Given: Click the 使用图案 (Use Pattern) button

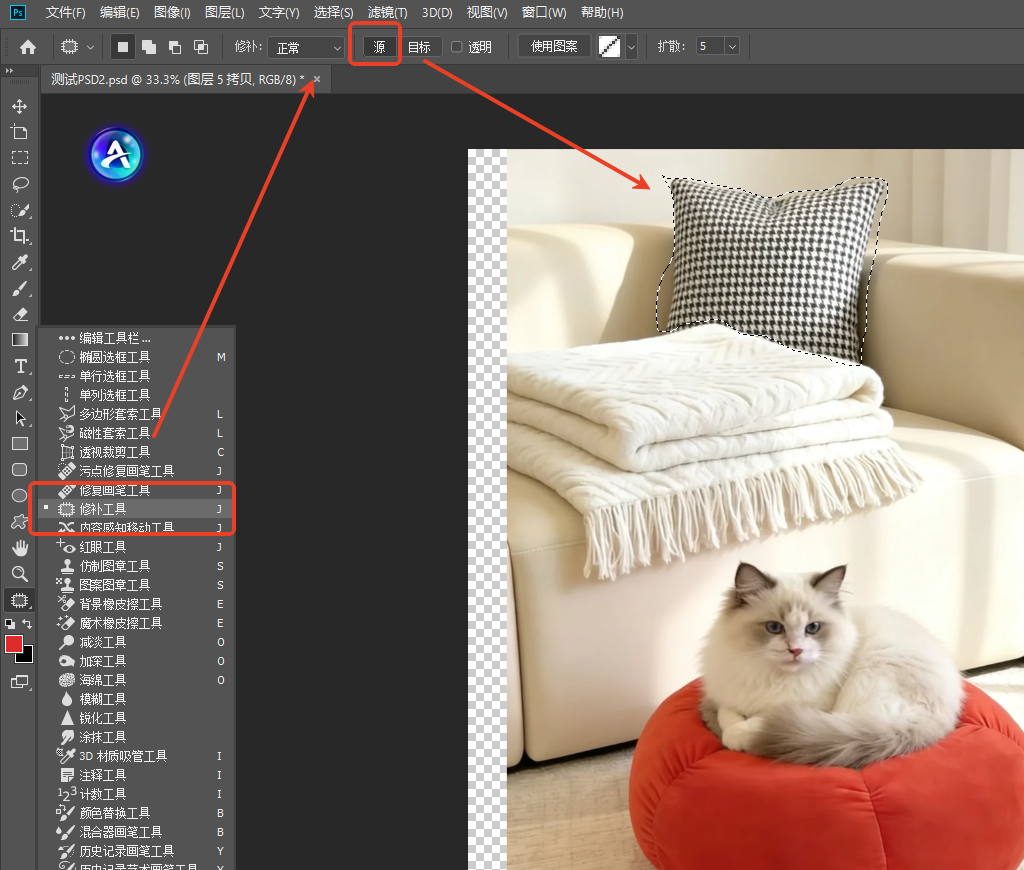Looking at the screenshot, I should (554, 47).
